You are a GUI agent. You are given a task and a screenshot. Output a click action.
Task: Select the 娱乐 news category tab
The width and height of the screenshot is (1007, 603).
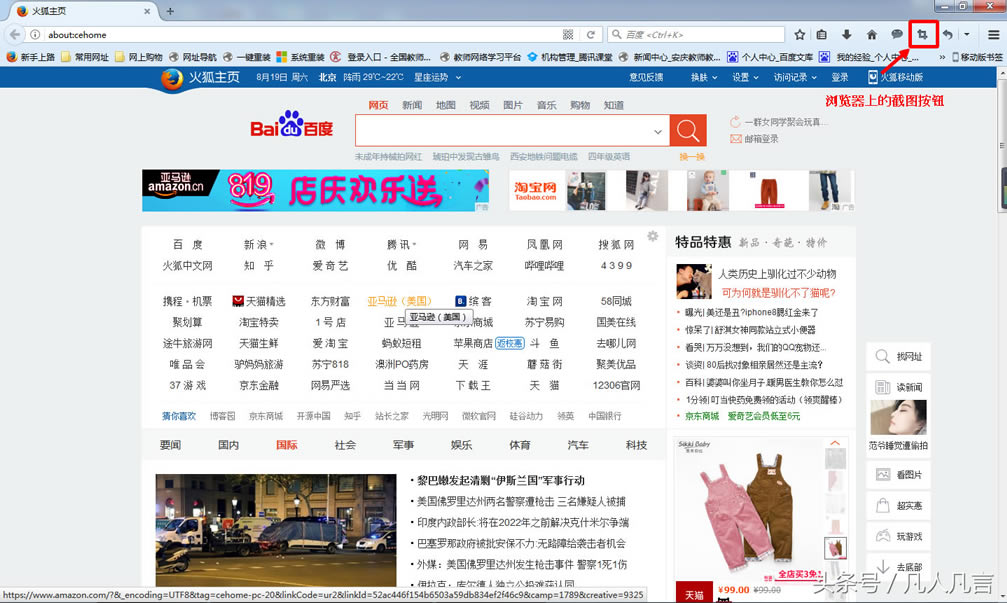tap(461, 445)
